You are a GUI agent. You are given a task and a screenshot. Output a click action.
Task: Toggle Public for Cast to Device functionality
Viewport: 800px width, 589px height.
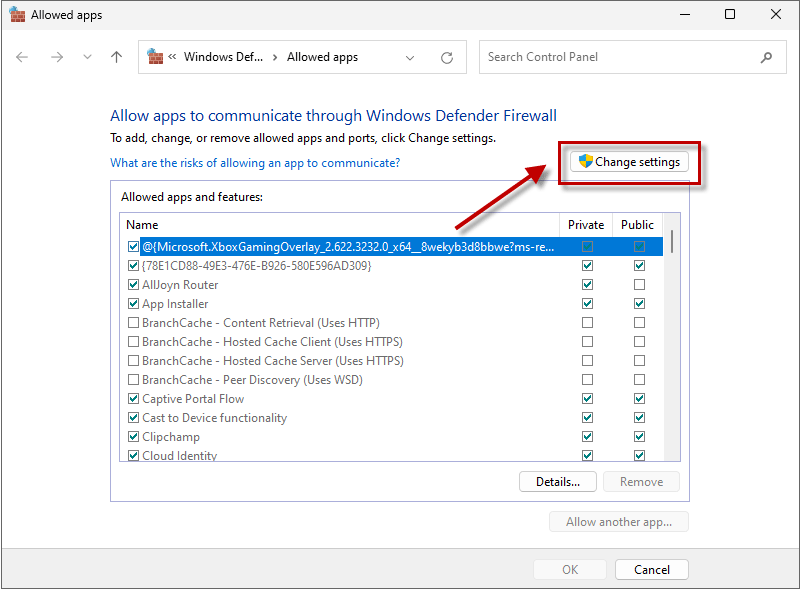(639, 418)
